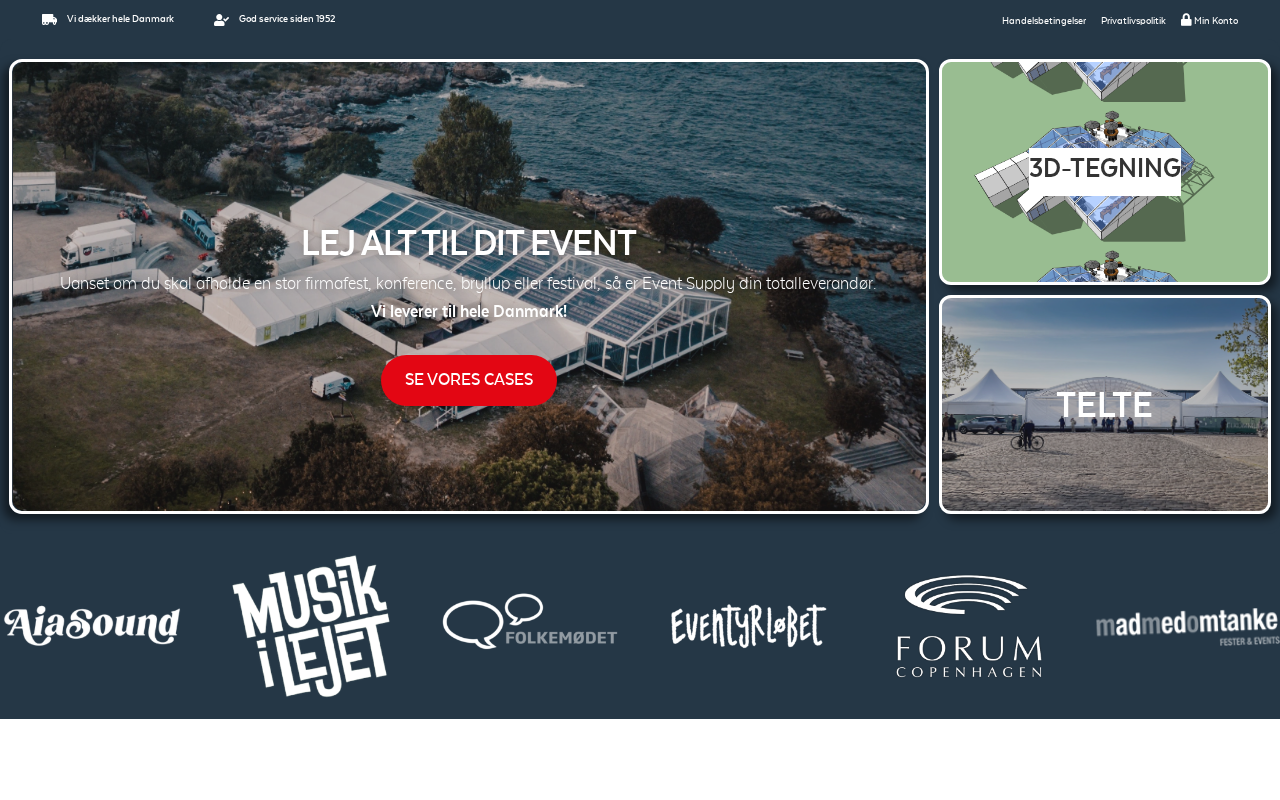Click the padlock icon beside Min Konto
This screenshot has width=1280, height=800.
(x=1186, y=19)
